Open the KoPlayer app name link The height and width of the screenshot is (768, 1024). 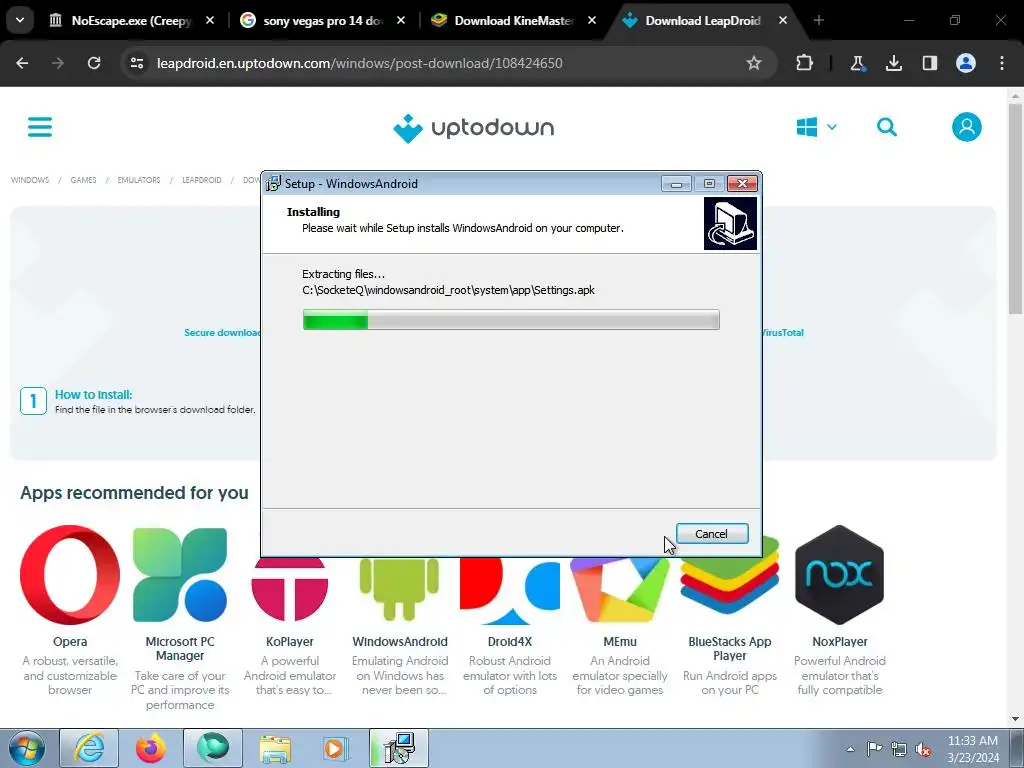tap(289, 642)
